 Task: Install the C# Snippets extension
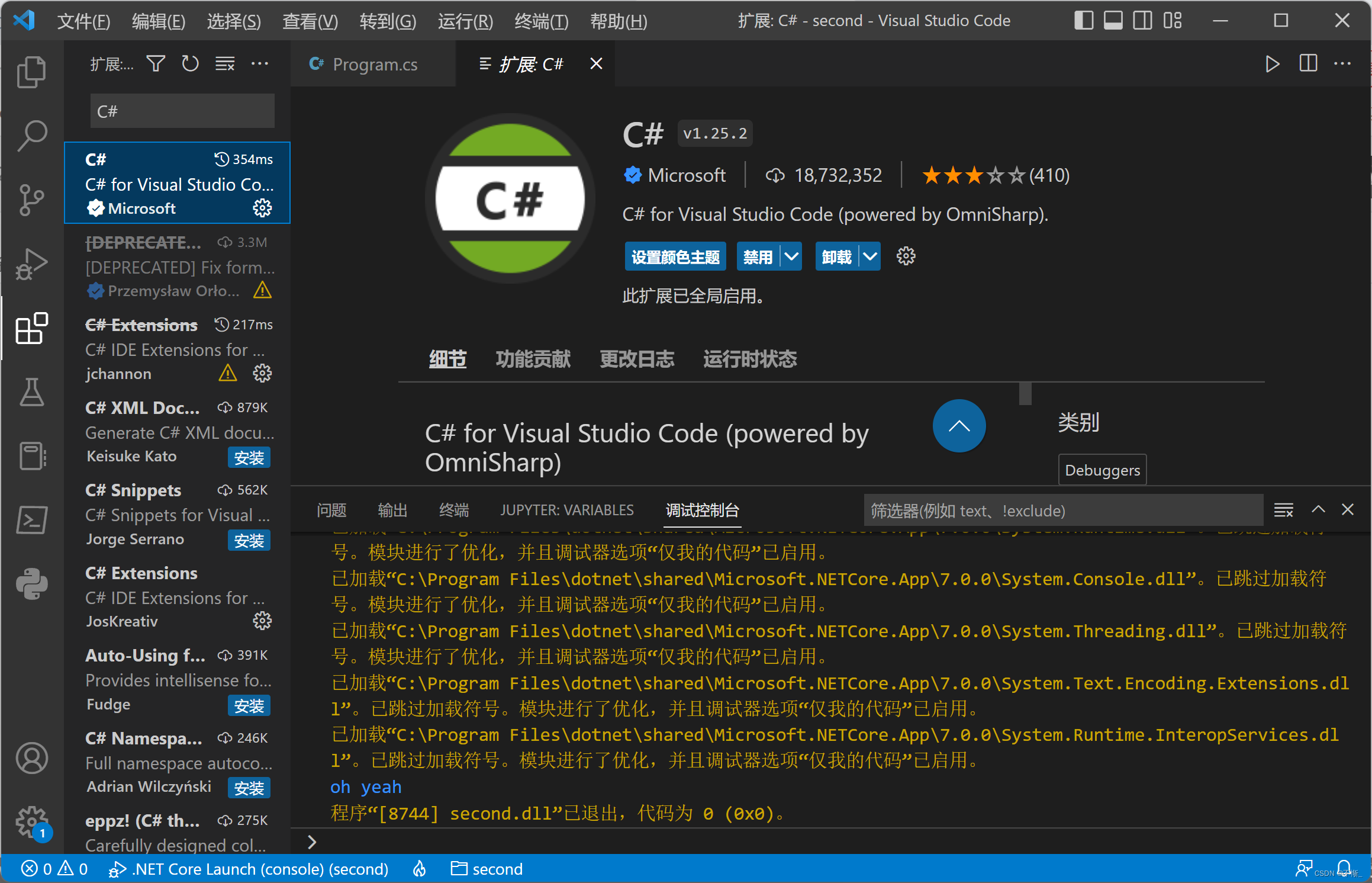[249, 540]
